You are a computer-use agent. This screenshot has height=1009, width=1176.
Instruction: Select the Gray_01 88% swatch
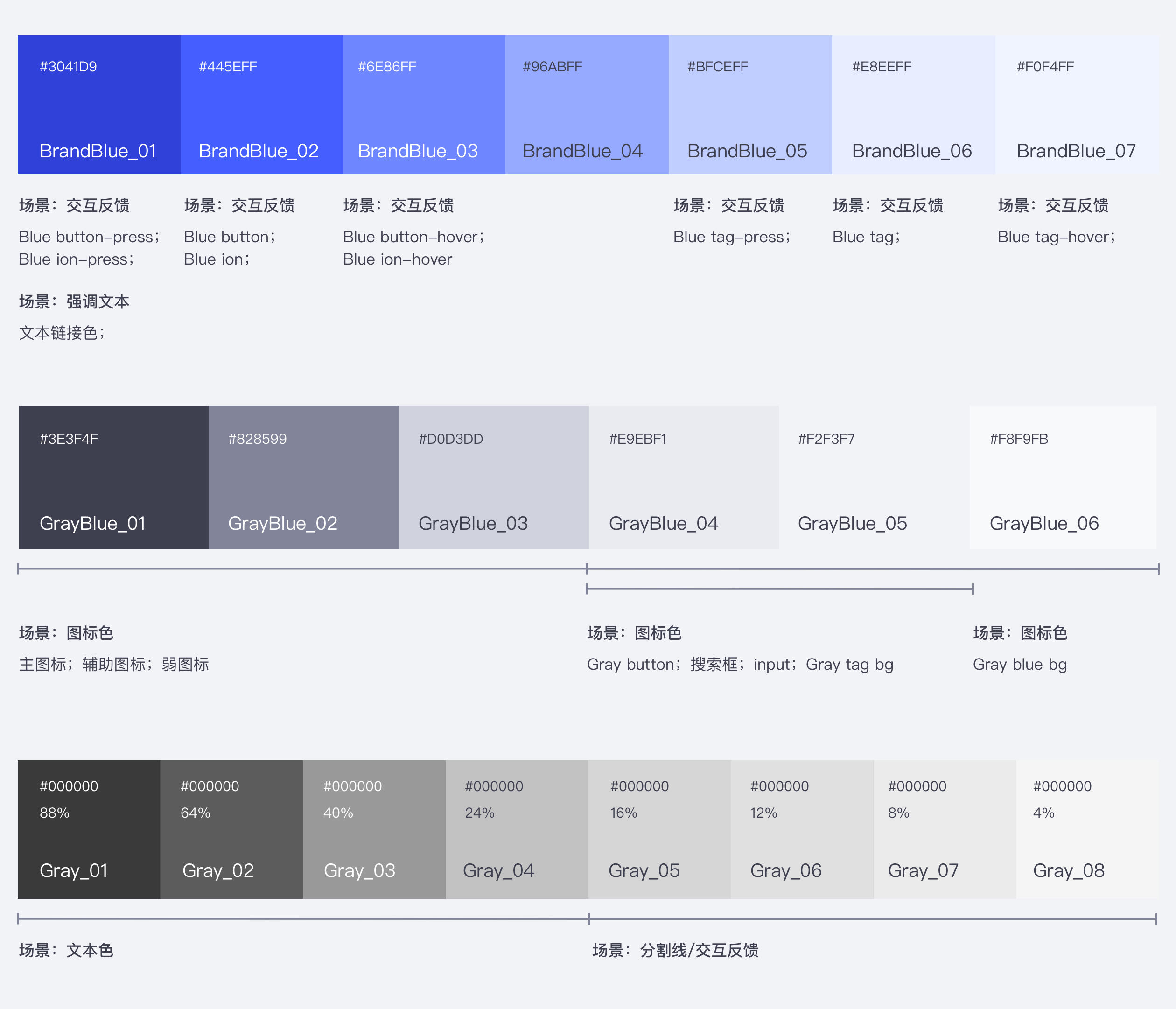pos(89,830)
